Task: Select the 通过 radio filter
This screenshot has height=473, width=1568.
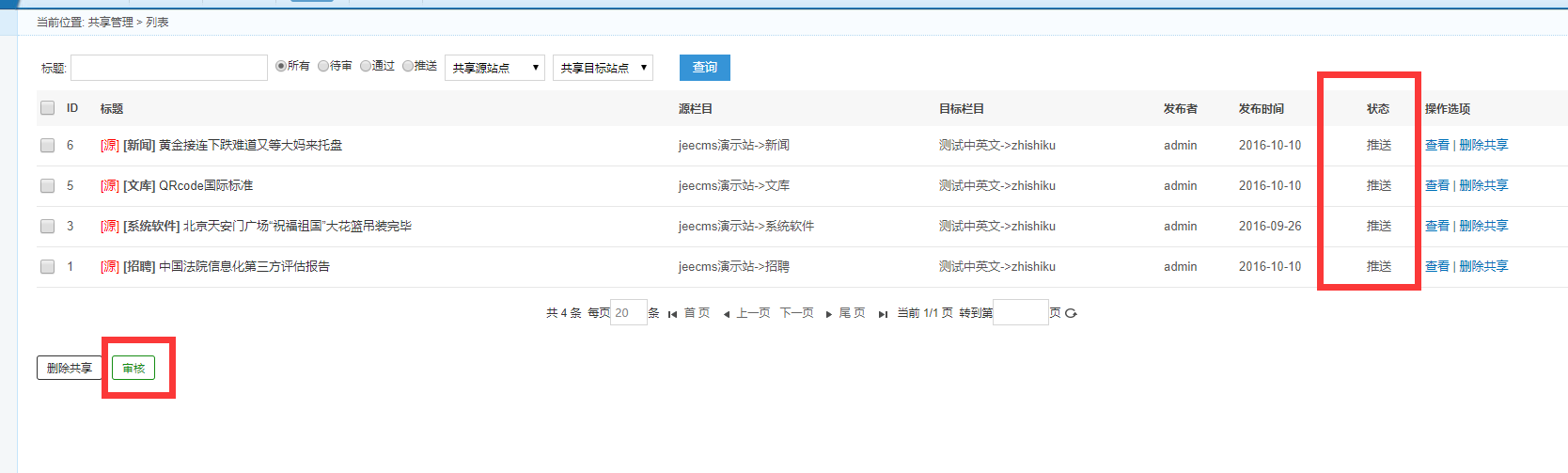Action: click(x=366, y=66)
